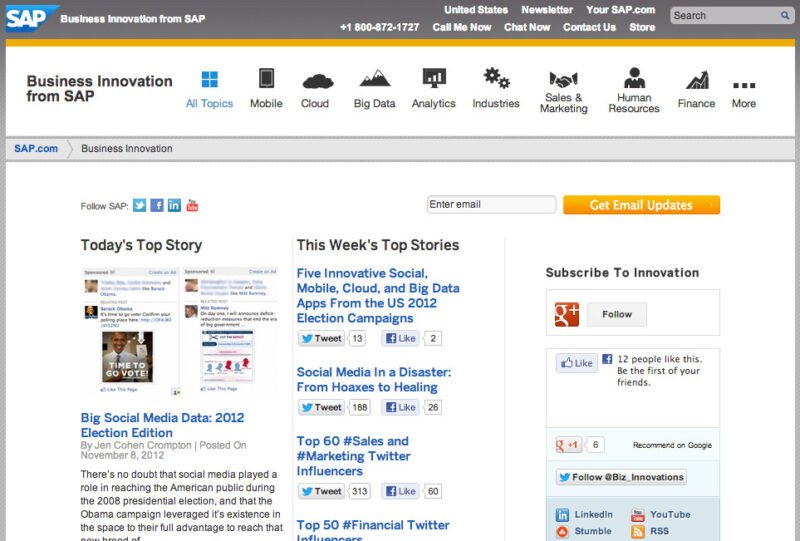Click the Google+ Follow button
The image size is (800, 541).
(617, 314)
